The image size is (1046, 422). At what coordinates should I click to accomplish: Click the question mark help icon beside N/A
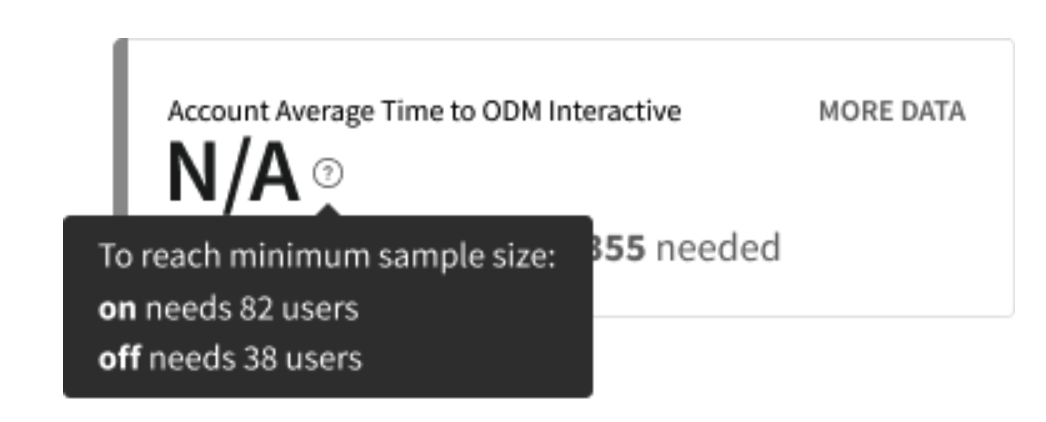(328, 175)
